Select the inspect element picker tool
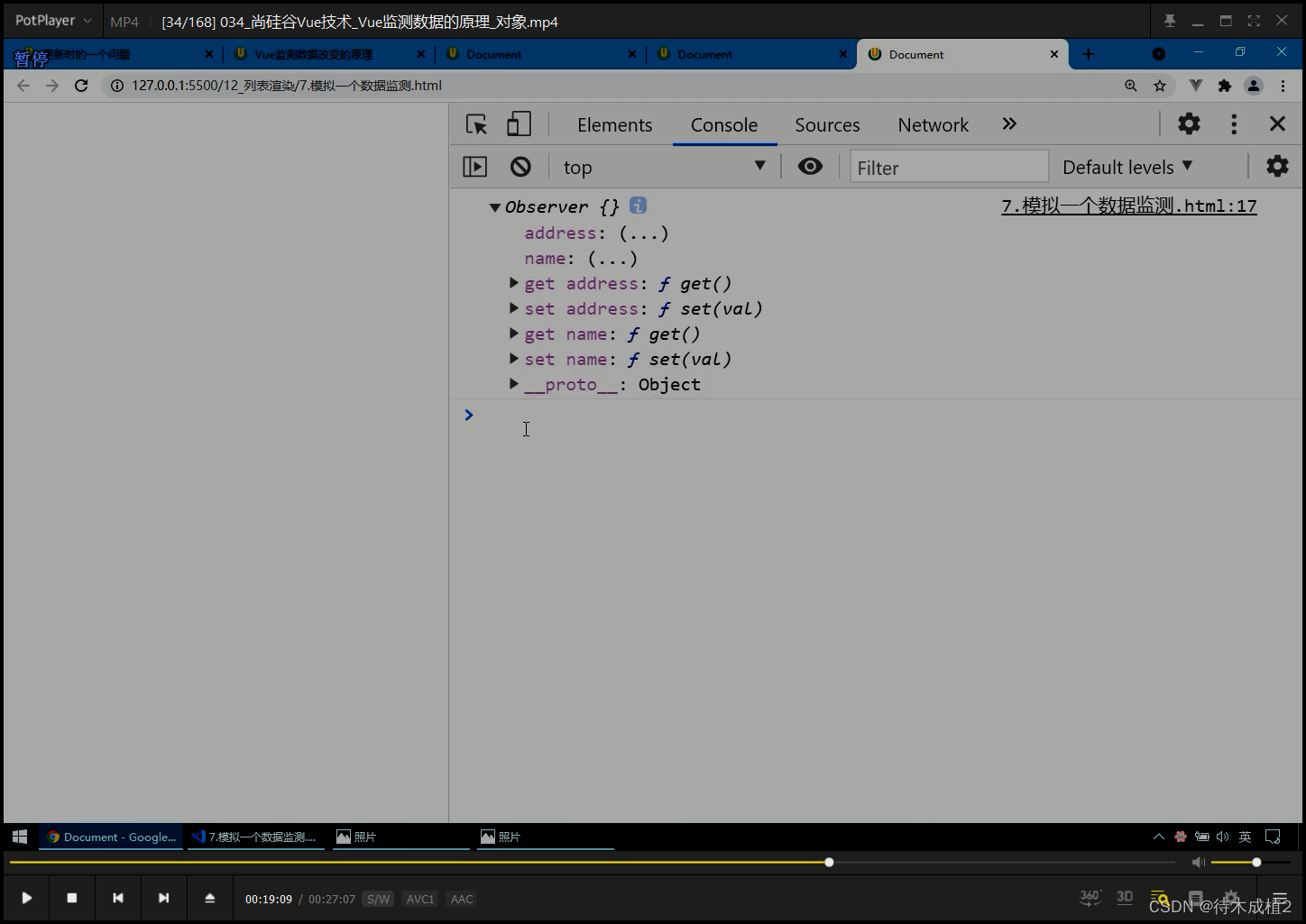This screenshot has height=924, width=1306. (476, 124)
